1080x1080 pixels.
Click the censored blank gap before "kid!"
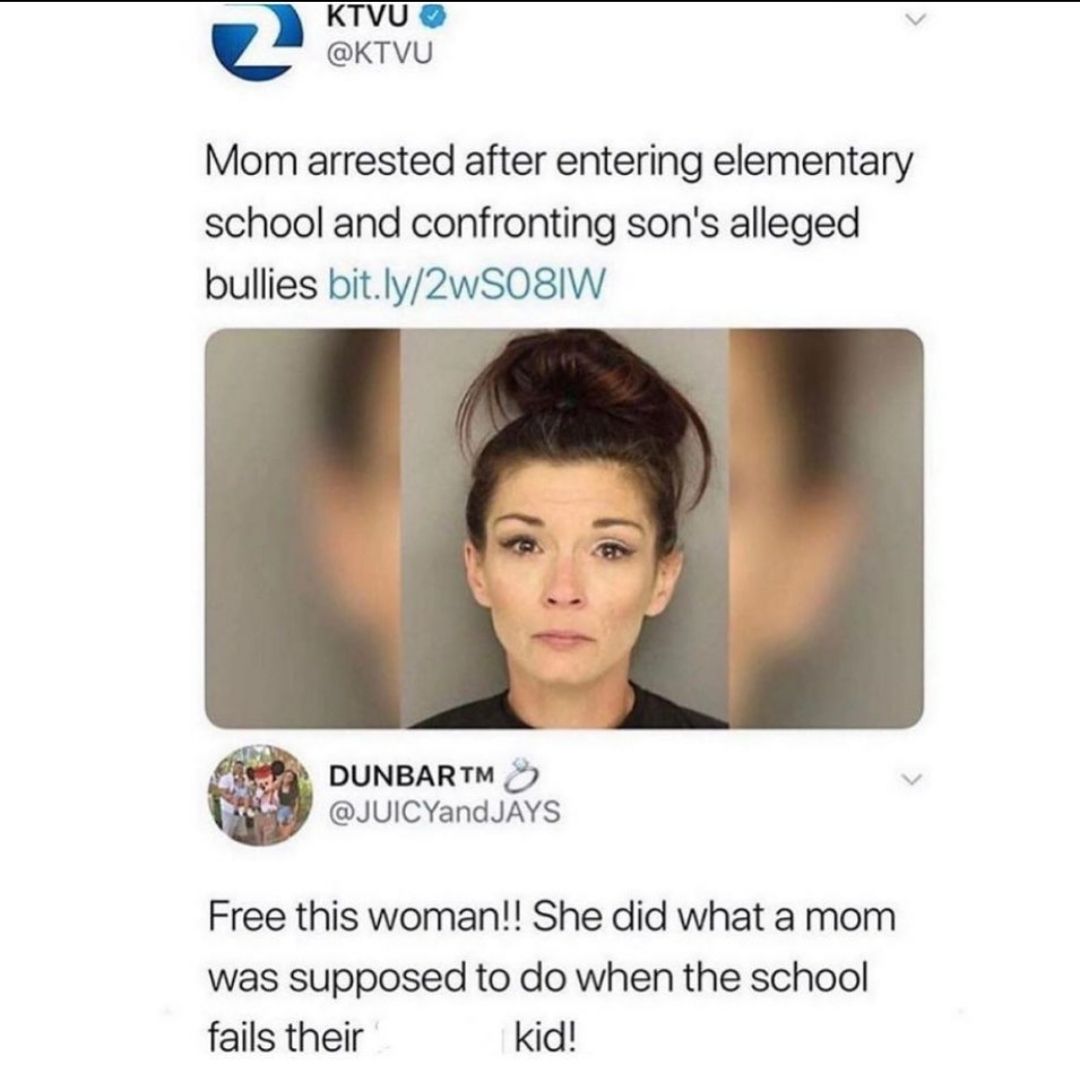tap(437, 1037)
